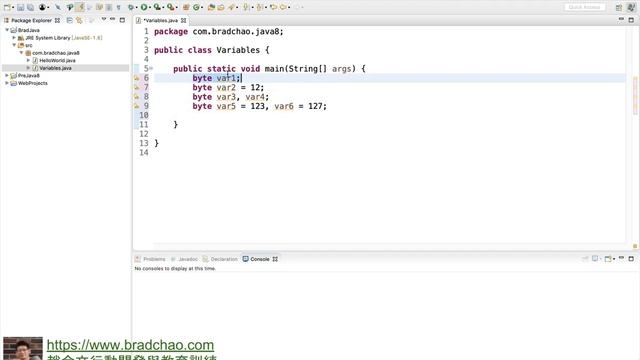This screenshot has height=360, width=640.
Task: Collapse the main method fold at line 5
Action: coord(151,69)
